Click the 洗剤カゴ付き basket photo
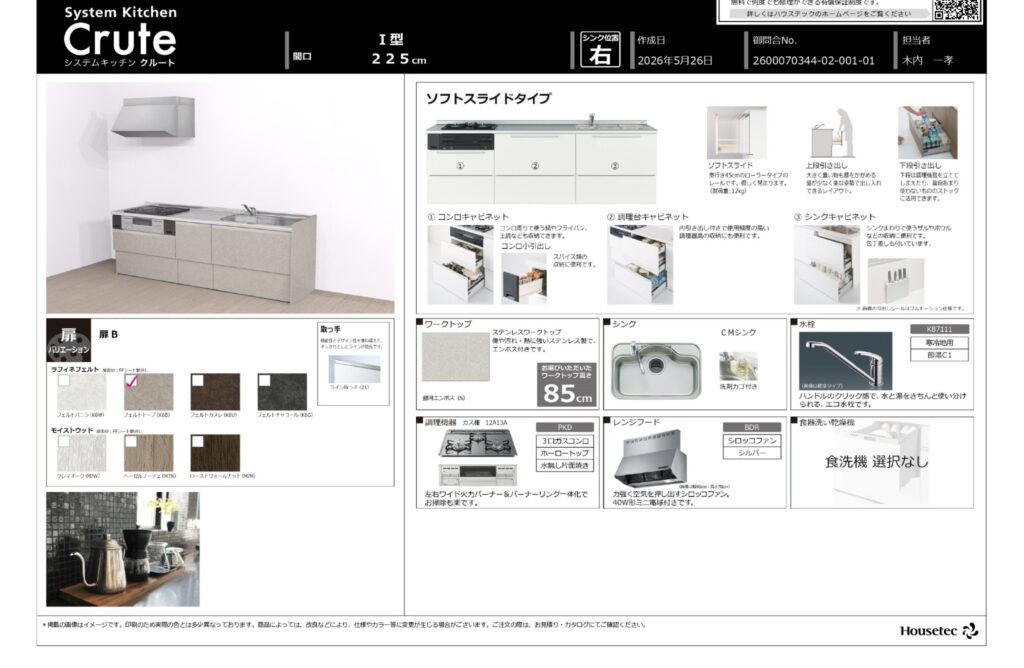The height and width of the screenshot is (668, 1024). (739, 366)
